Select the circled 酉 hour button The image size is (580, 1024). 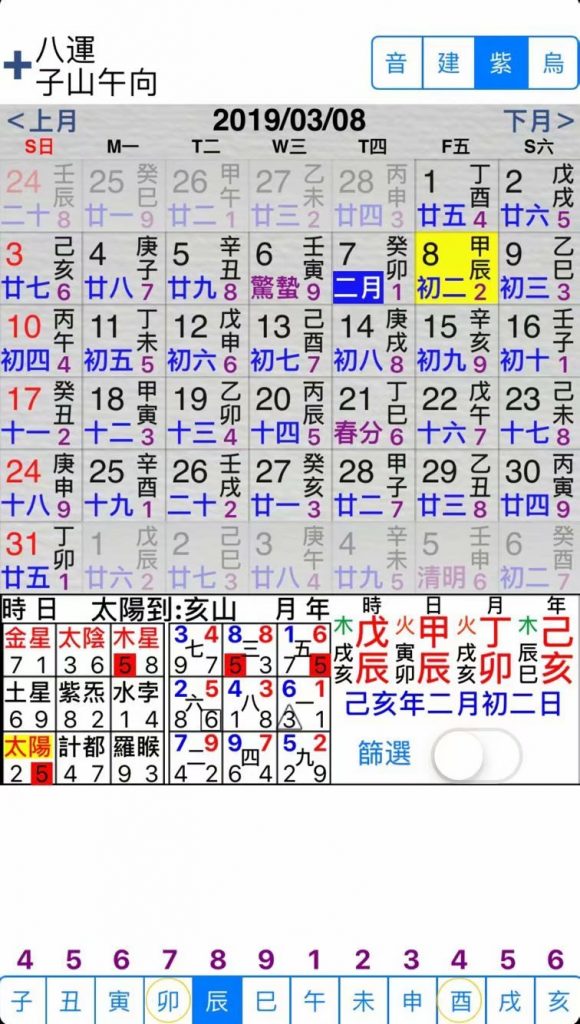(x=460, y=1000)
